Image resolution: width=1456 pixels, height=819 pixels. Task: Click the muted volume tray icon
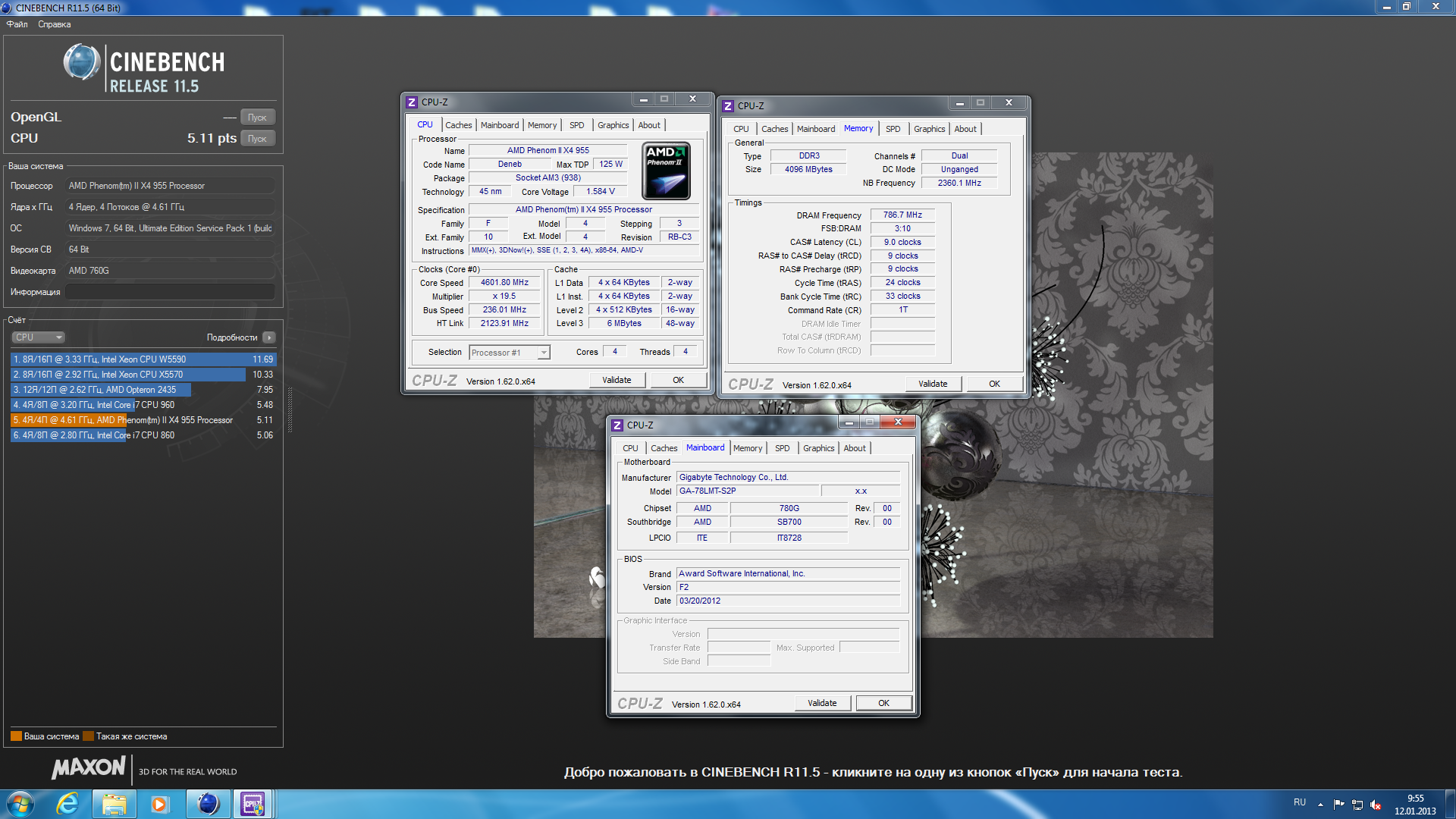pyautogui.click(x=1376, y=804)
